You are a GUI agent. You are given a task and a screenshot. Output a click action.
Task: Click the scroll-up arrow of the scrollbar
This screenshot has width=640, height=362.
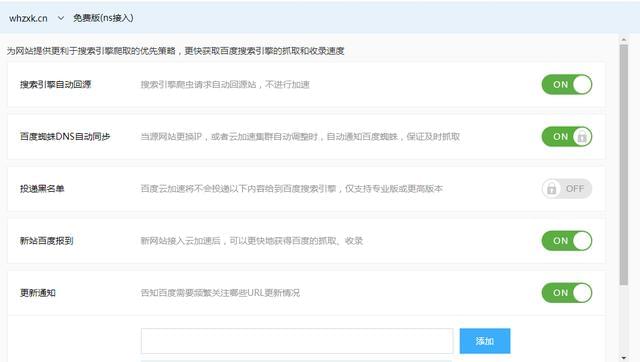tap(623, 40)
